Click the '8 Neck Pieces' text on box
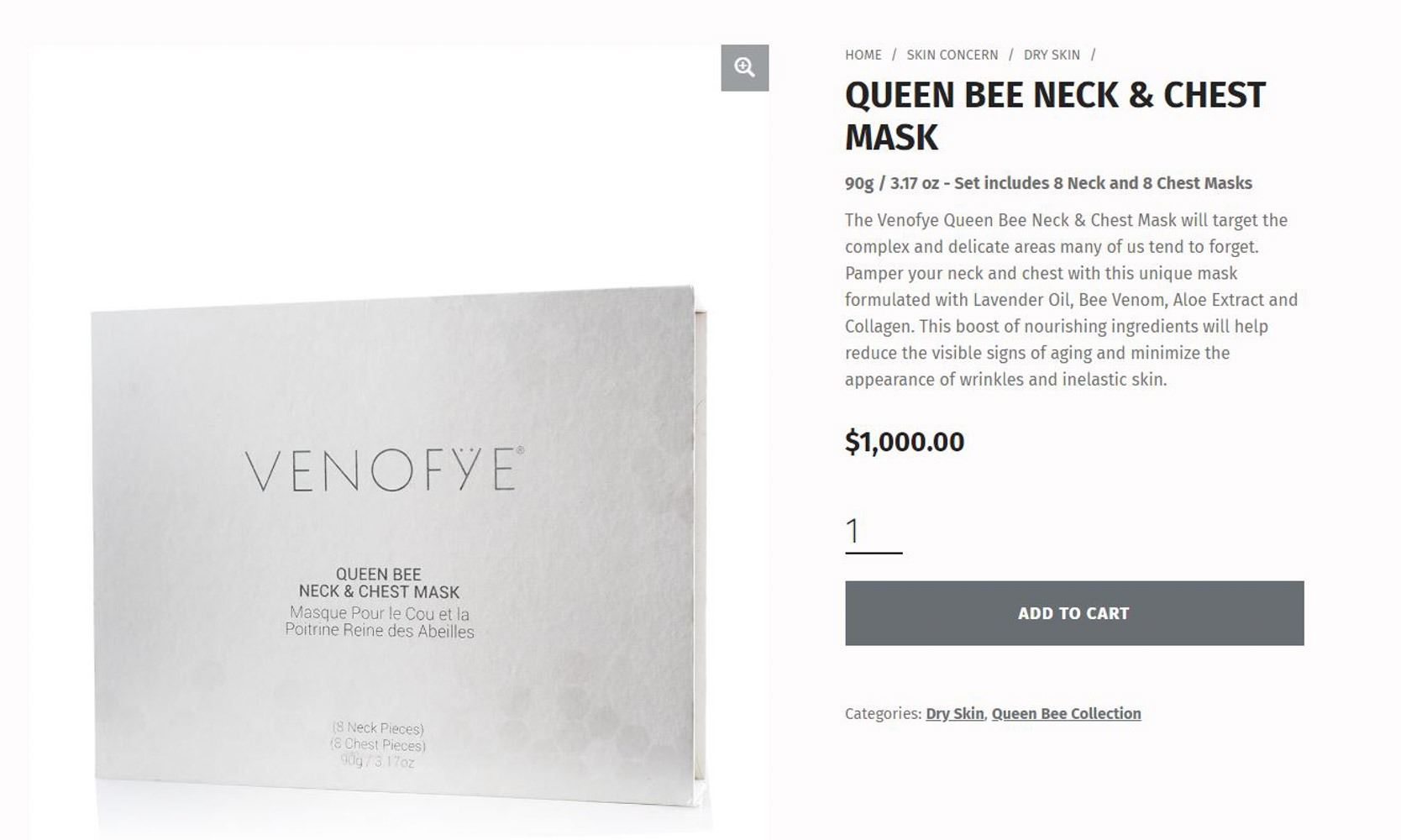Viewport: 1401px width, 840px height. 378,728
